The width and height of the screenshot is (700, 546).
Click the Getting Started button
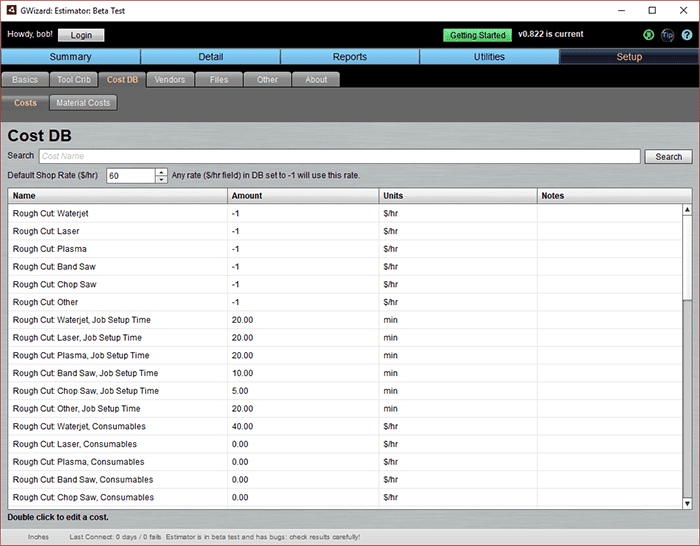477,35
